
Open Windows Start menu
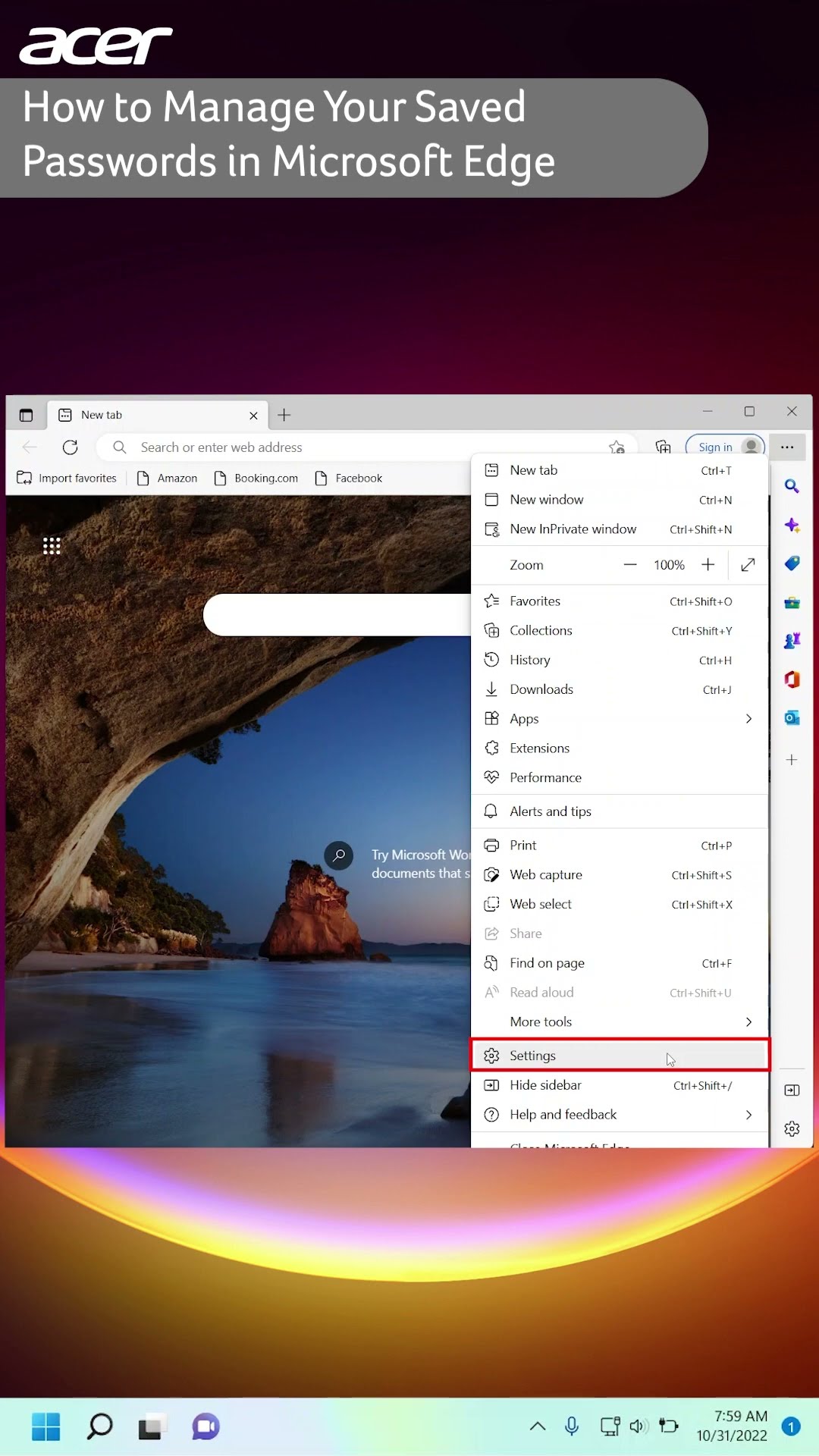45,1426
